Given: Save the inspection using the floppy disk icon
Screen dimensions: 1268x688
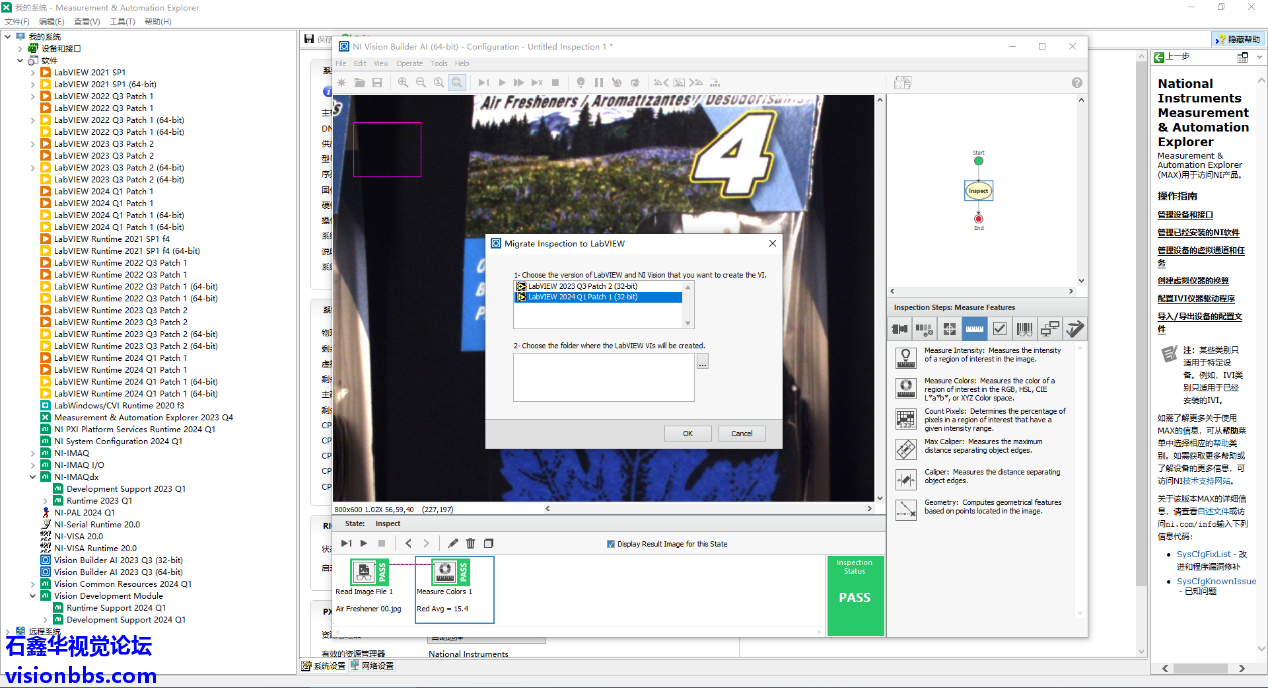Looking at the screenshot, I should coord(377,83).
